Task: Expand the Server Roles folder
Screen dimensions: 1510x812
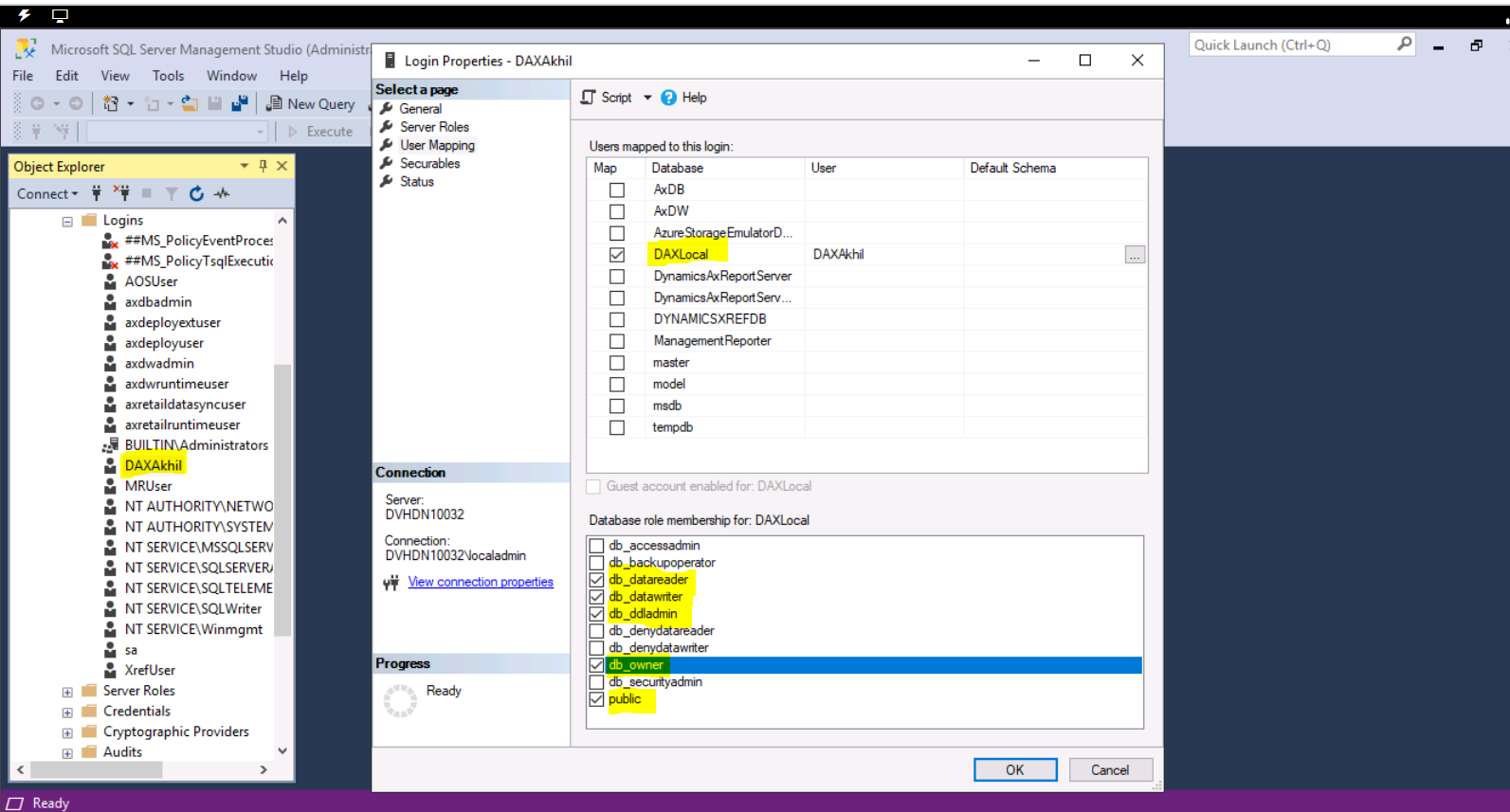Action: point(67,692)
